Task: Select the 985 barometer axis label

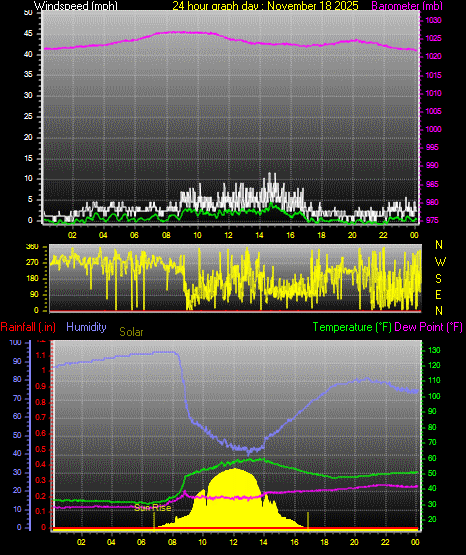Action: 432,184
